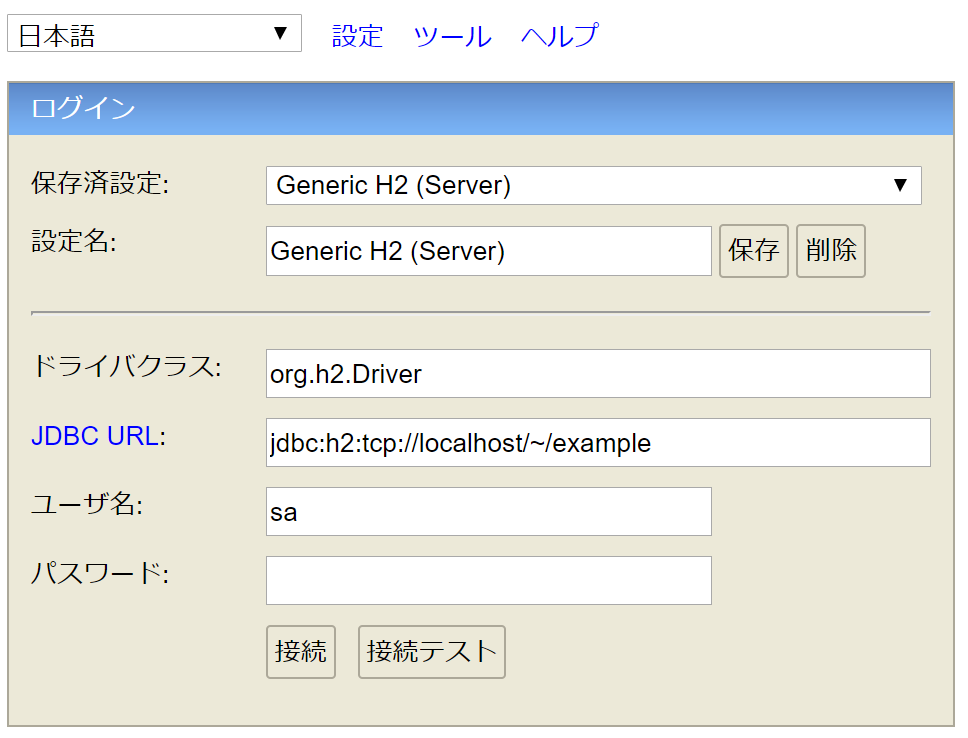Click the empty パスワード field
Viewport: 968px width, 738px height.
click(x=488, y=581)
